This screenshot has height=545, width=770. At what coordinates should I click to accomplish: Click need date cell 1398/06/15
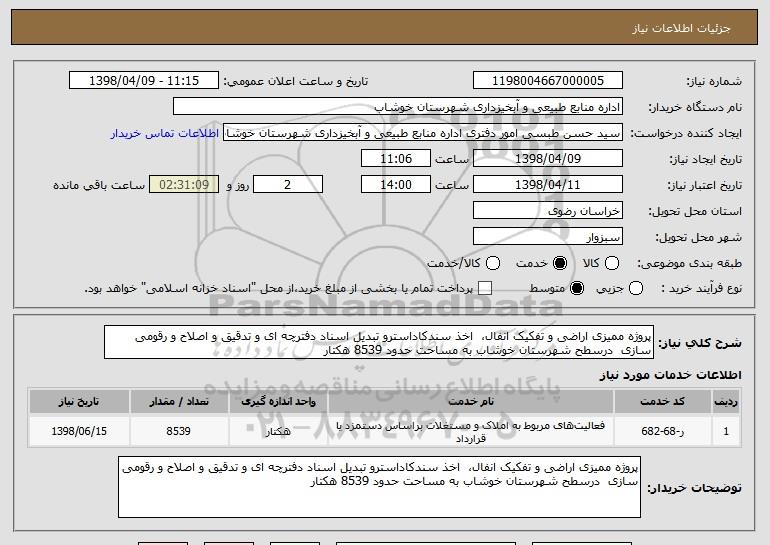(x=79, y=431)
